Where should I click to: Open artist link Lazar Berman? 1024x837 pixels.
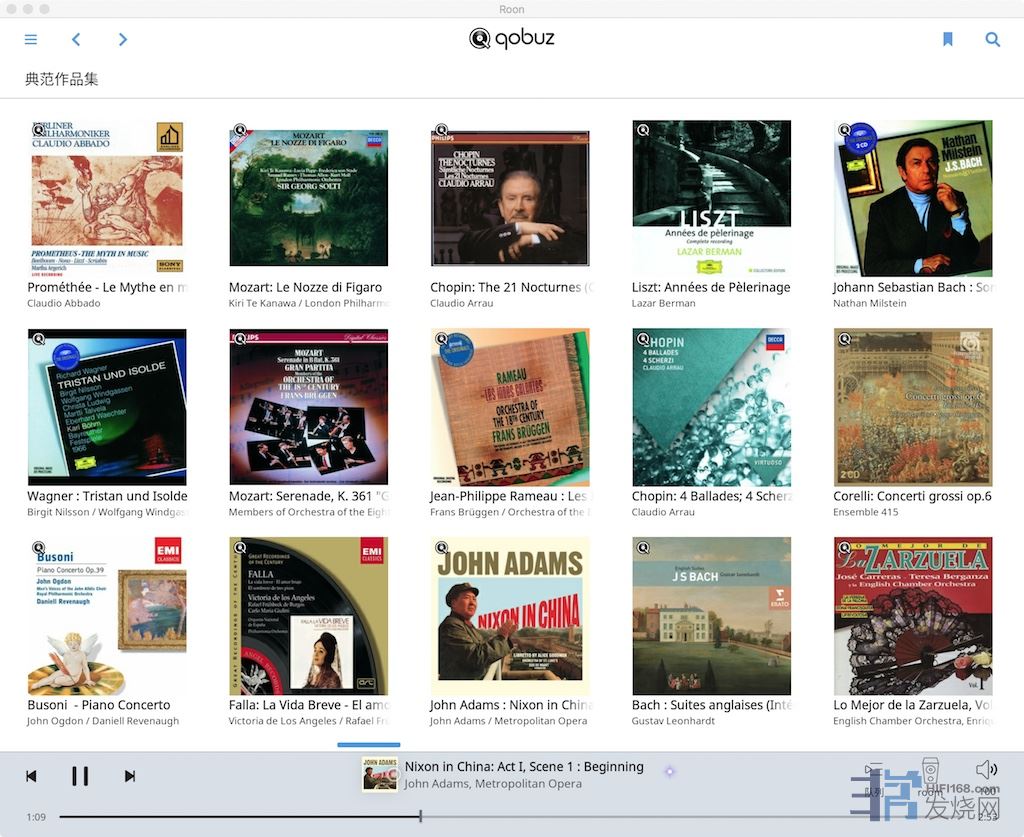tap(663, 303)
